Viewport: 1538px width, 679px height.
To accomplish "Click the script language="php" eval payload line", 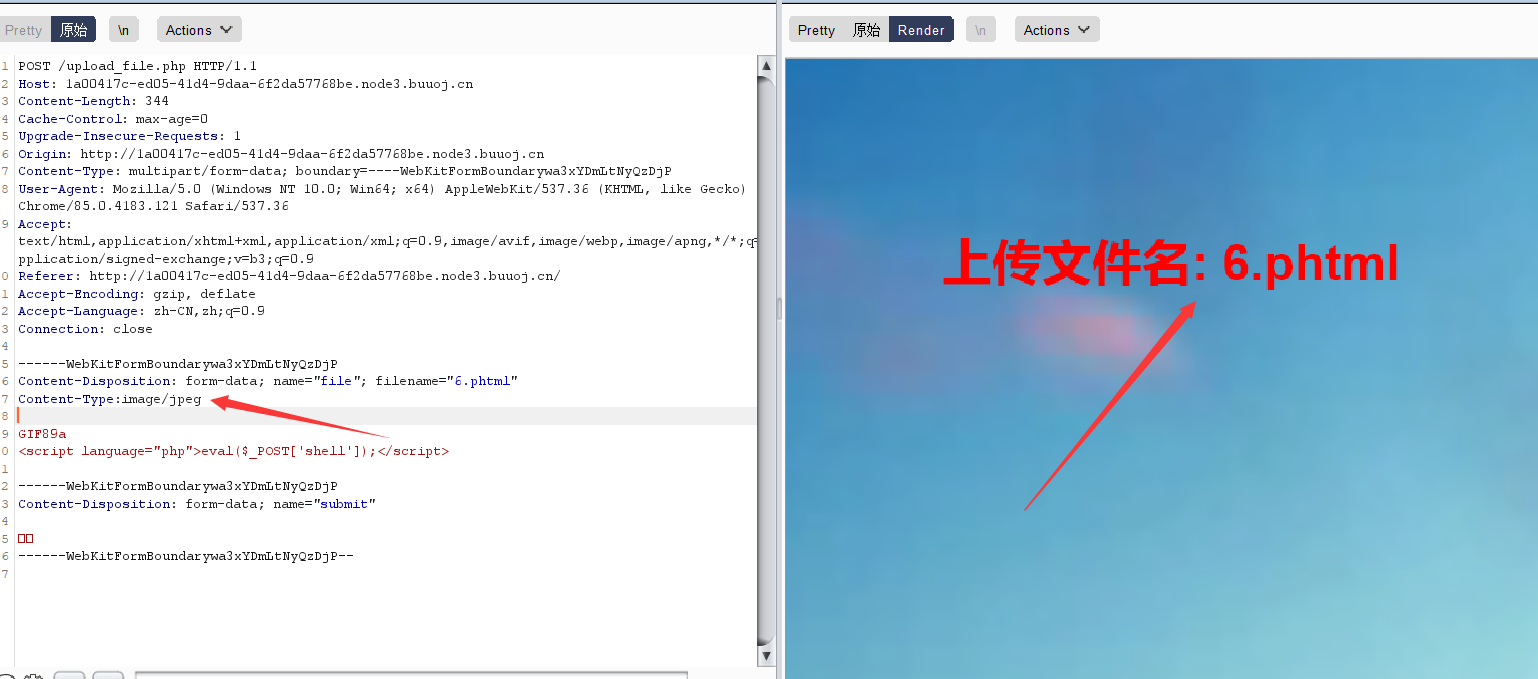I will [234, 451].
